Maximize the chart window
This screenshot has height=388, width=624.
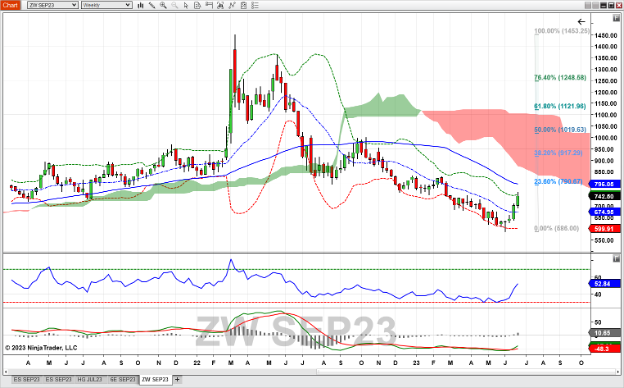click(x=610, y=5)
